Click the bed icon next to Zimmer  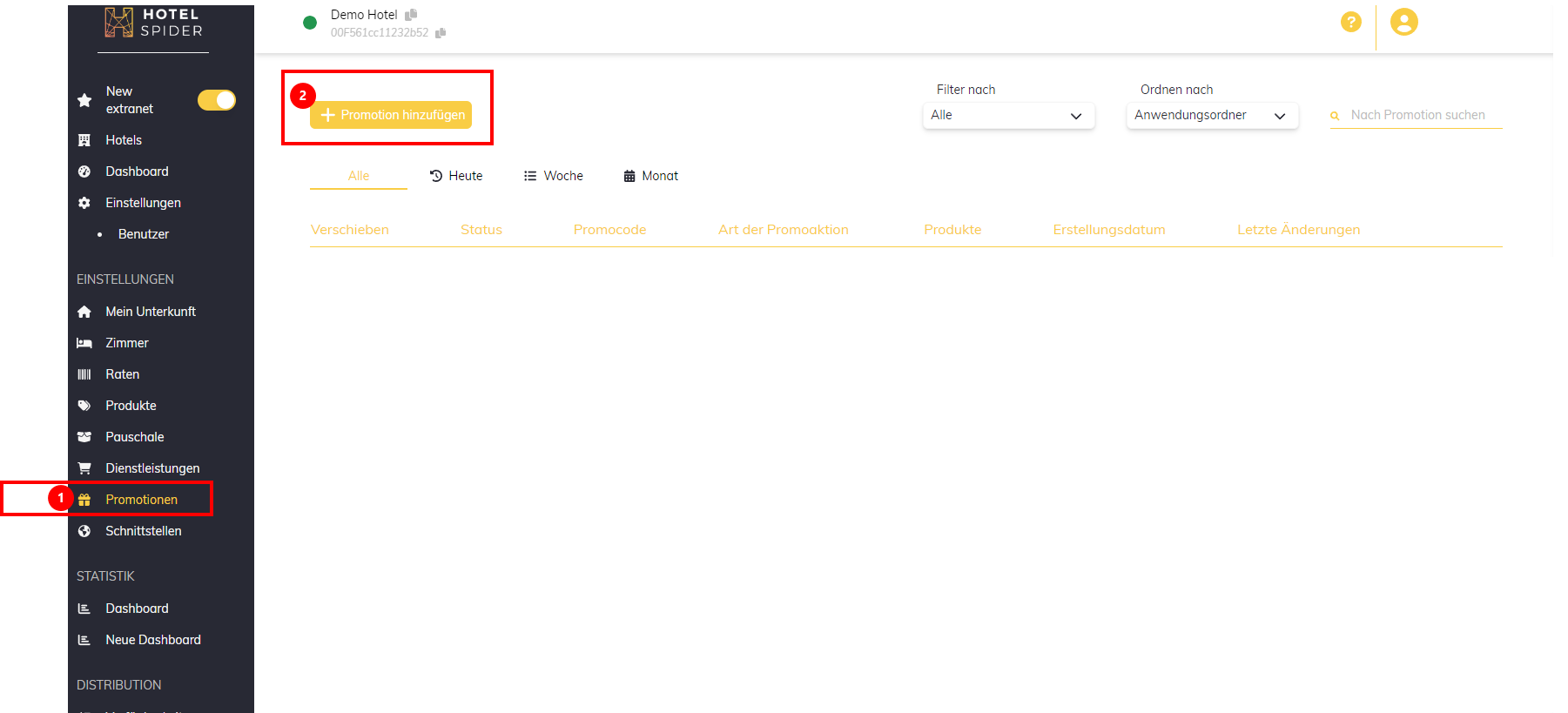(84, 343)
